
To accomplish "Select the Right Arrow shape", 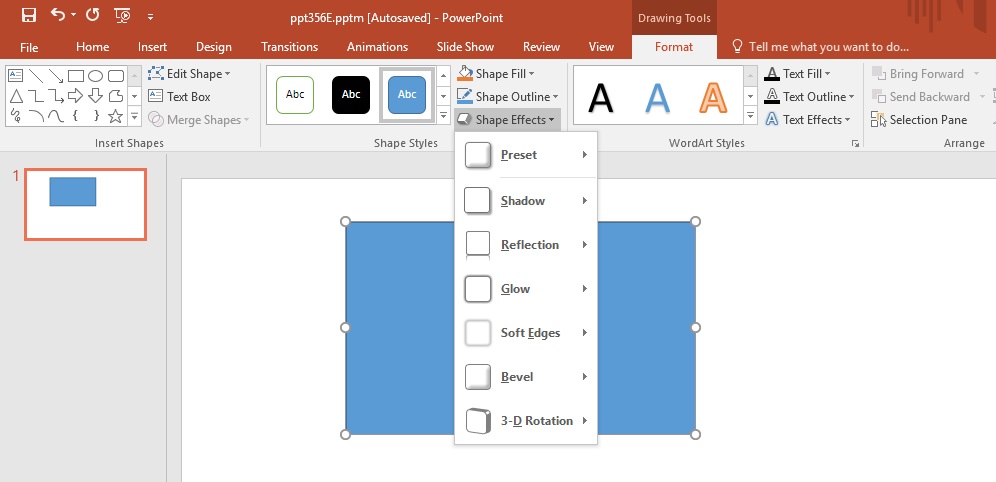I will pos(76,96).
